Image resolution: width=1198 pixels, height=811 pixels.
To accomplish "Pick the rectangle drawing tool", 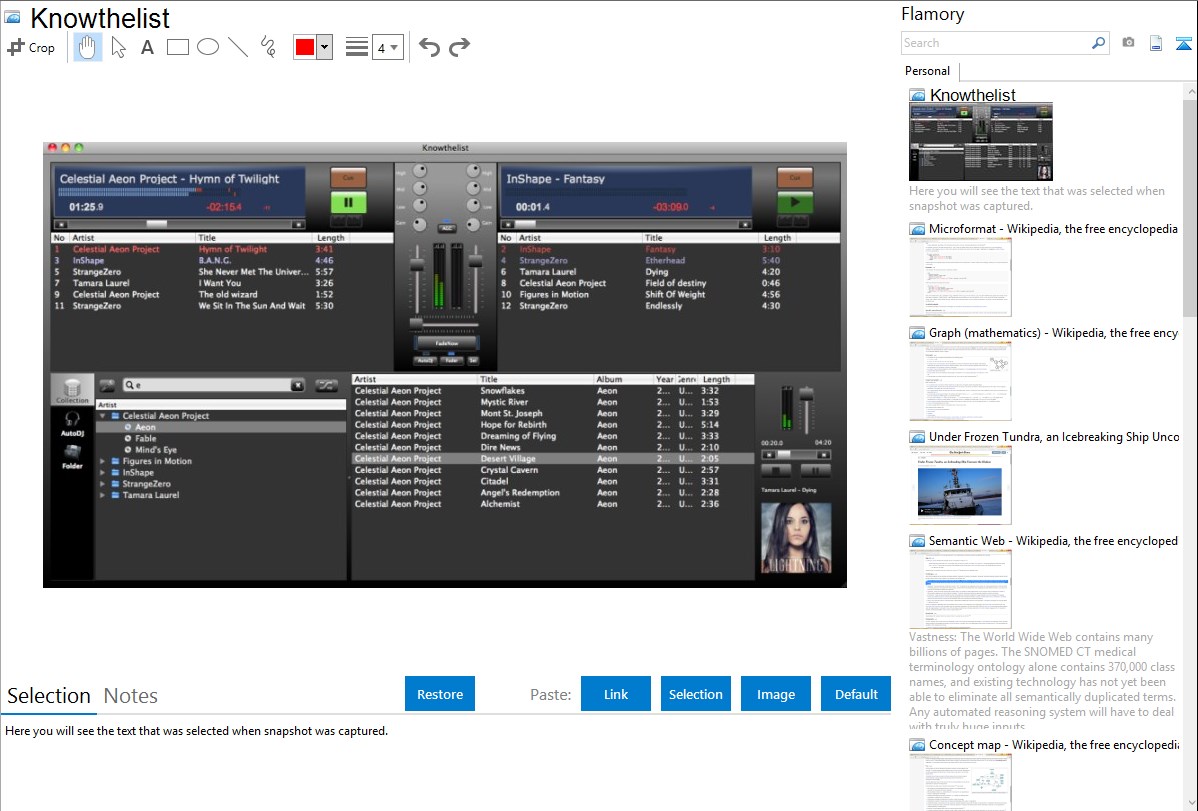I will coord(177,47).
